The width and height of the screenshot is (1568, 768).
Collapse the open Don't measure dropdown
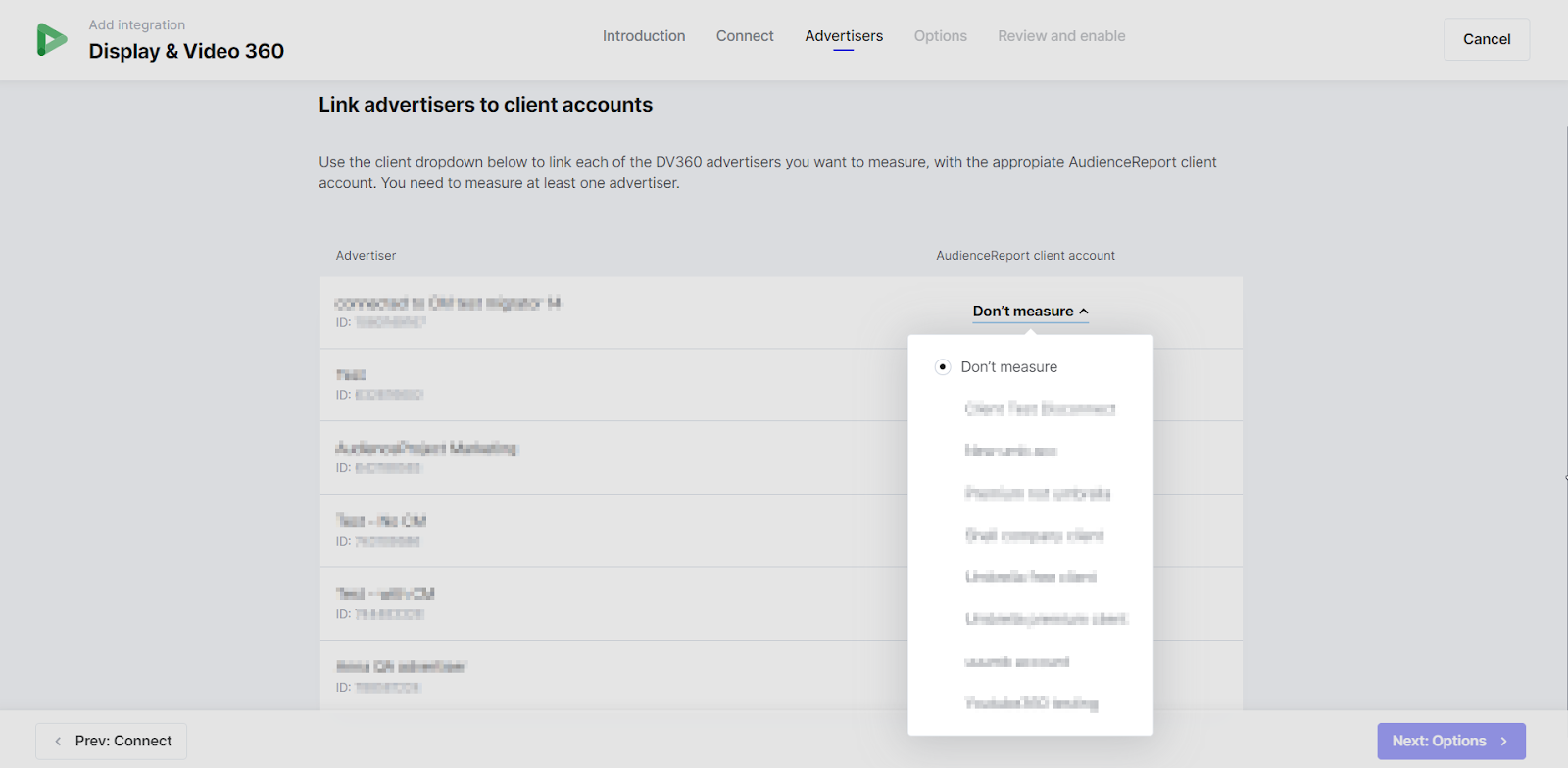1031,312
